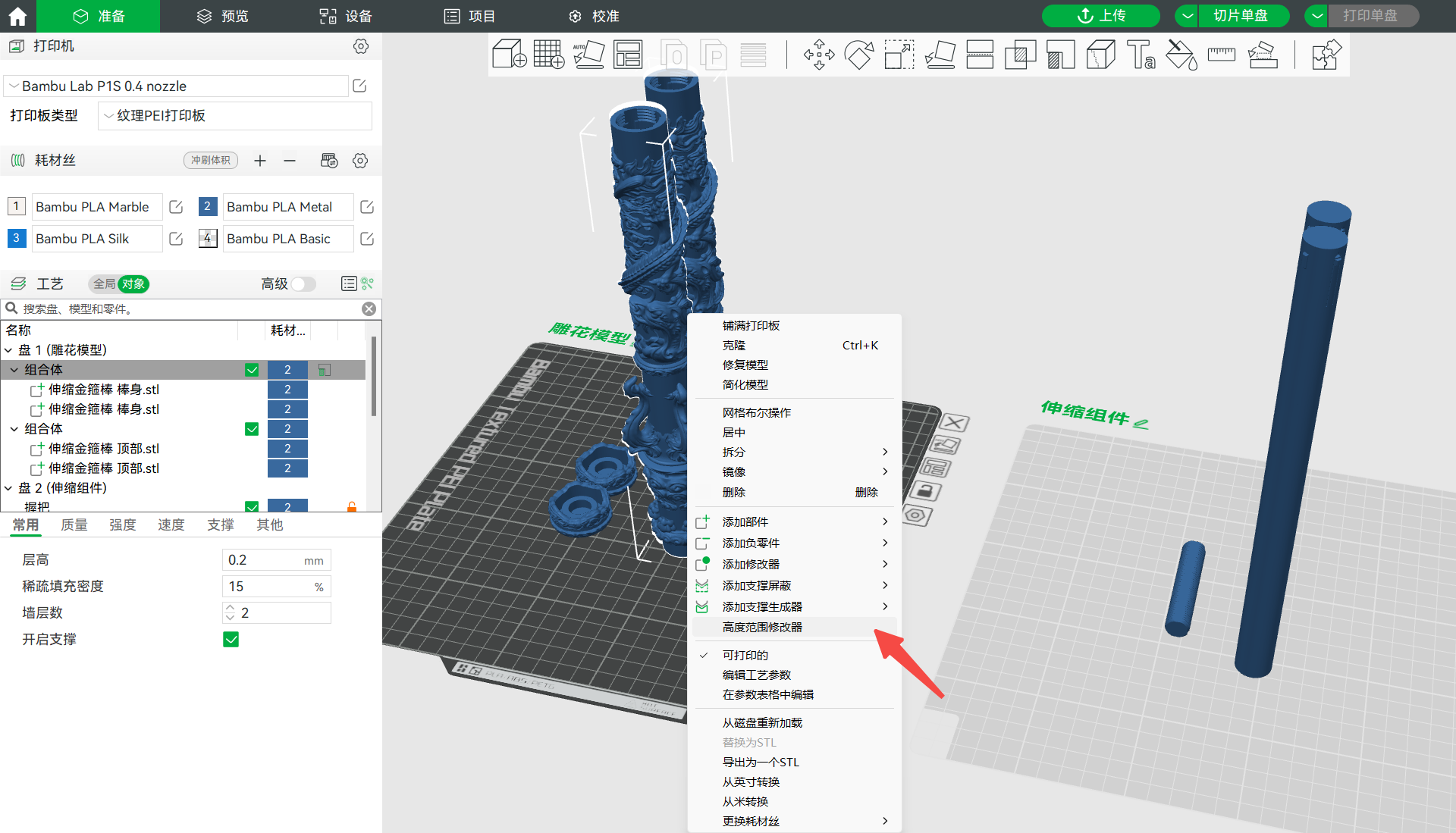Add a filament with plus button
The height and width of the screenshot is (833, 1456).
(260, 160)
